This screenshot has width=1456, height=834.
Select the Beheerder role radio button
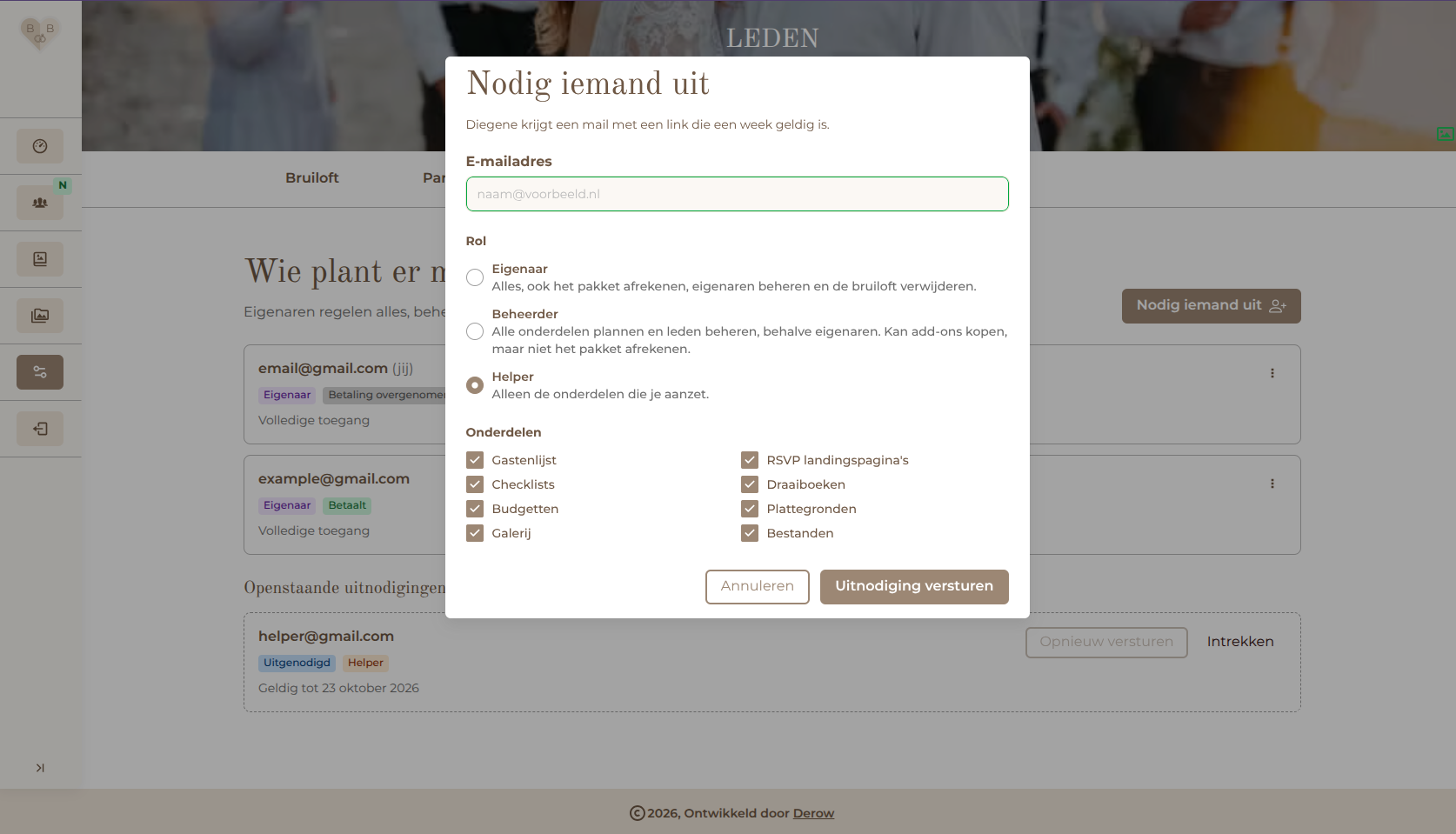tap(475, 331)
